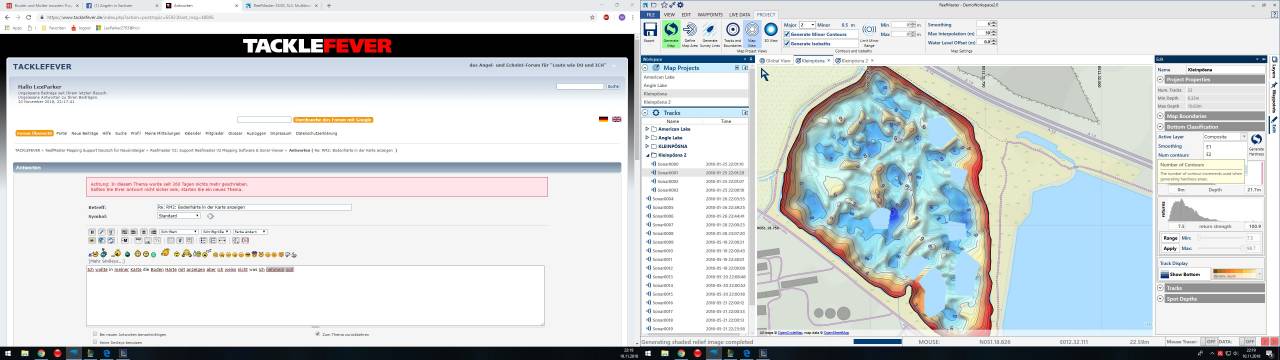
Task: Toggle the Generate Isobaths checkbox
Action: pos(787,43)
